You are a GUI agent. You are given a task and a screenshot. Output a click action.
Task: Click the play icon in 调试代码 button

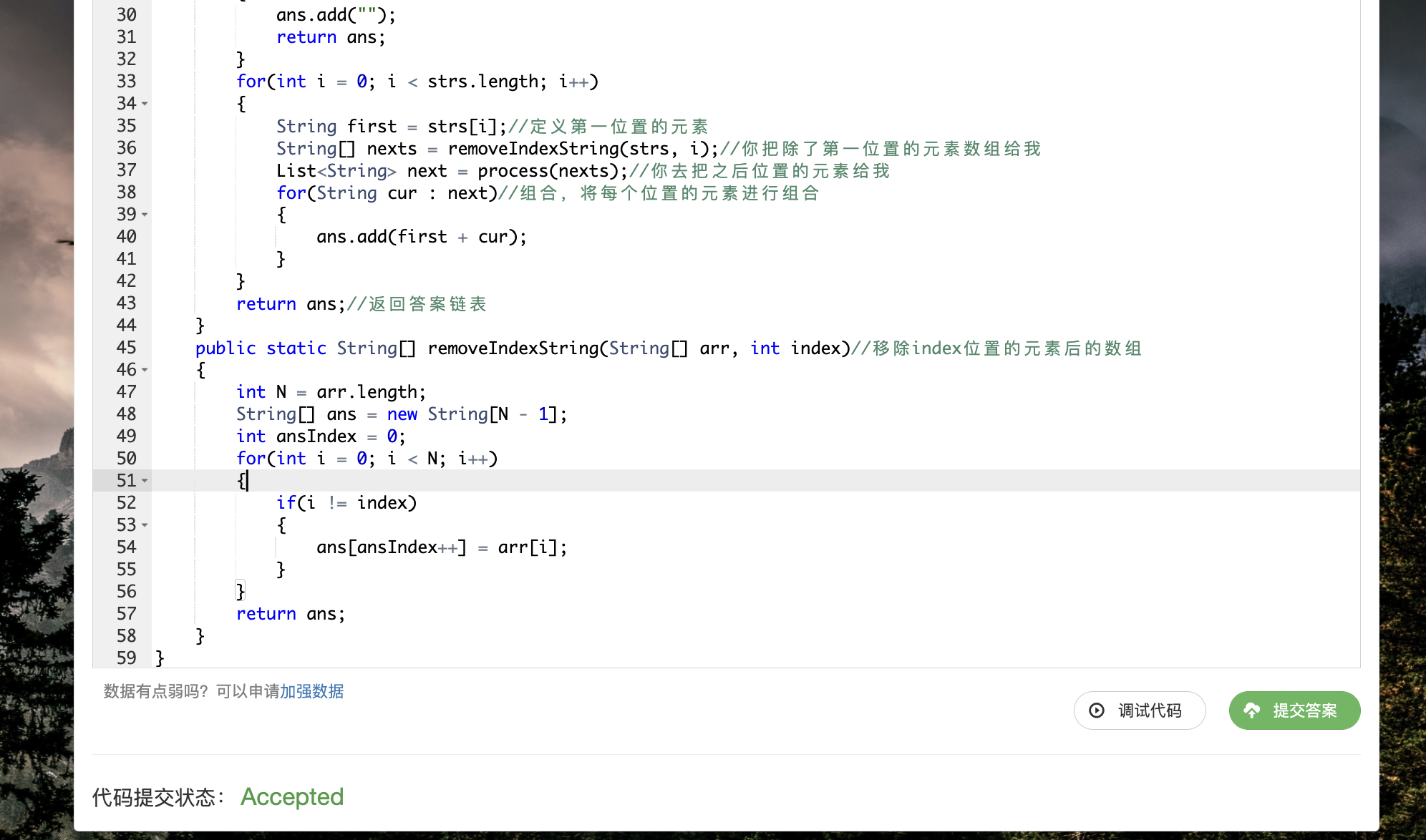tap(1097, 710)
